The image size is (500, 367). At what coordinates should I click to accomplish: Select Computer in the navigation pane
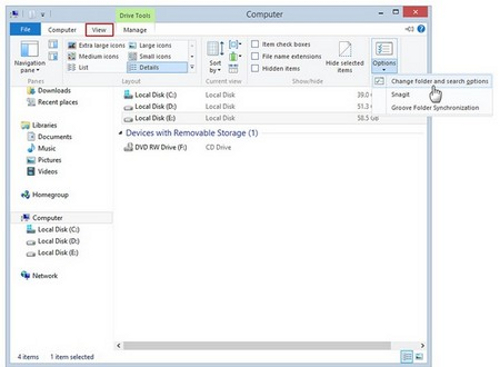point(62,218)
